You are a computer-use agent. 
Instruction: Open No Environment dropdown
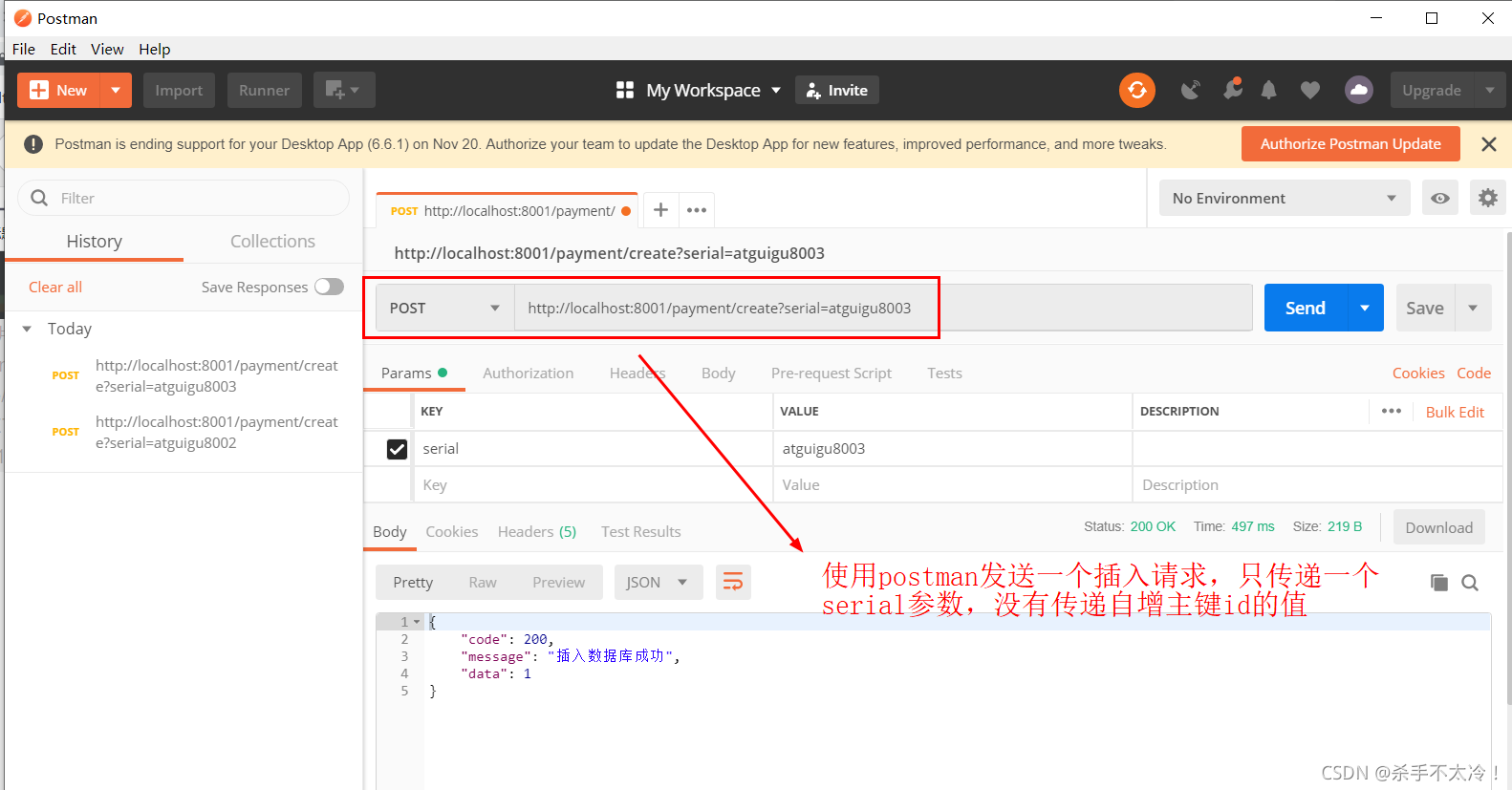1285,198
